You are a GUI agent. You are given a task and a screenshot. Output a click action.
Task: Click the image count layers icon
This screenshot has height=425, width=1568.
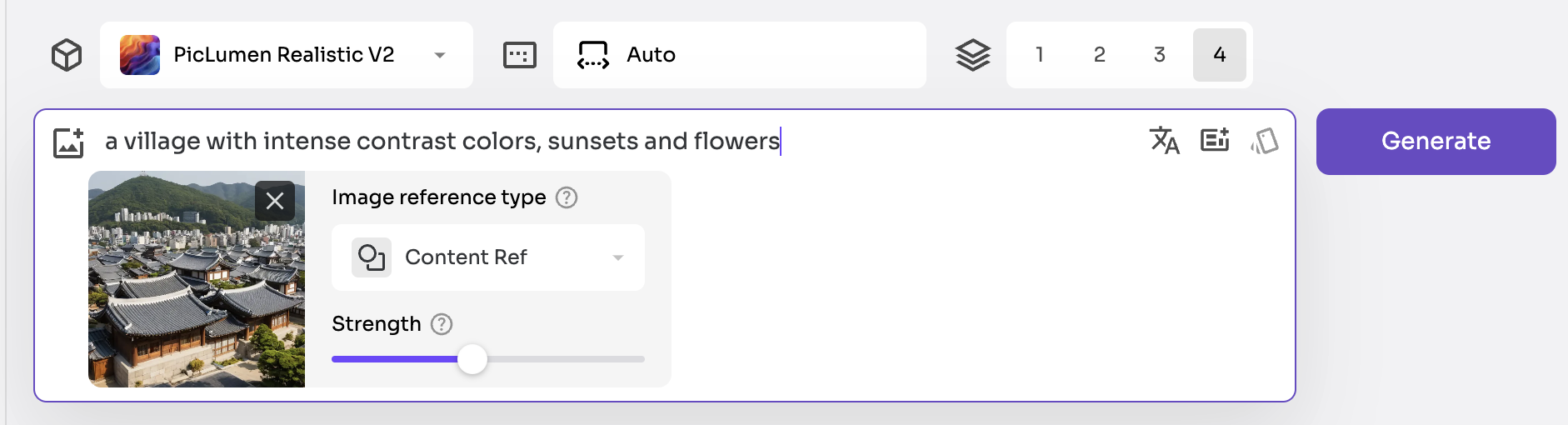coord(973,55)
